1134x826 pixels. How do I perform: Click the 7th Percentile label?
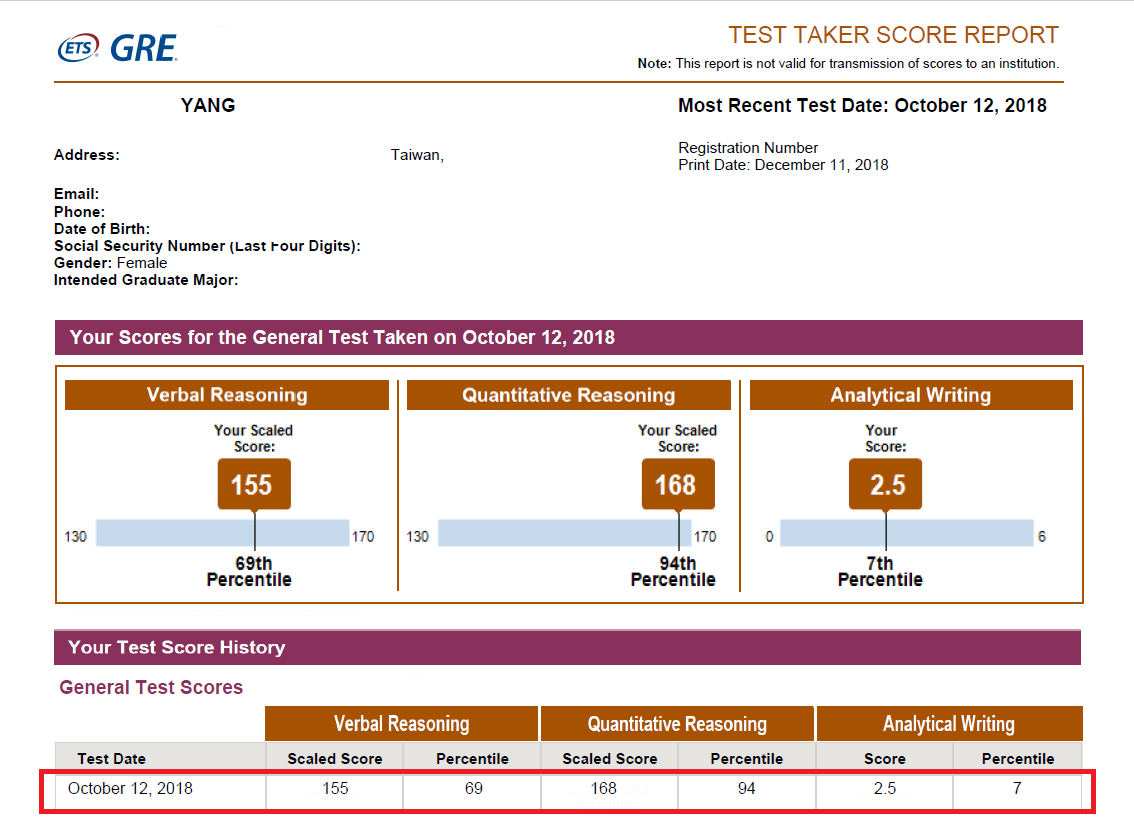coord(880,571)
